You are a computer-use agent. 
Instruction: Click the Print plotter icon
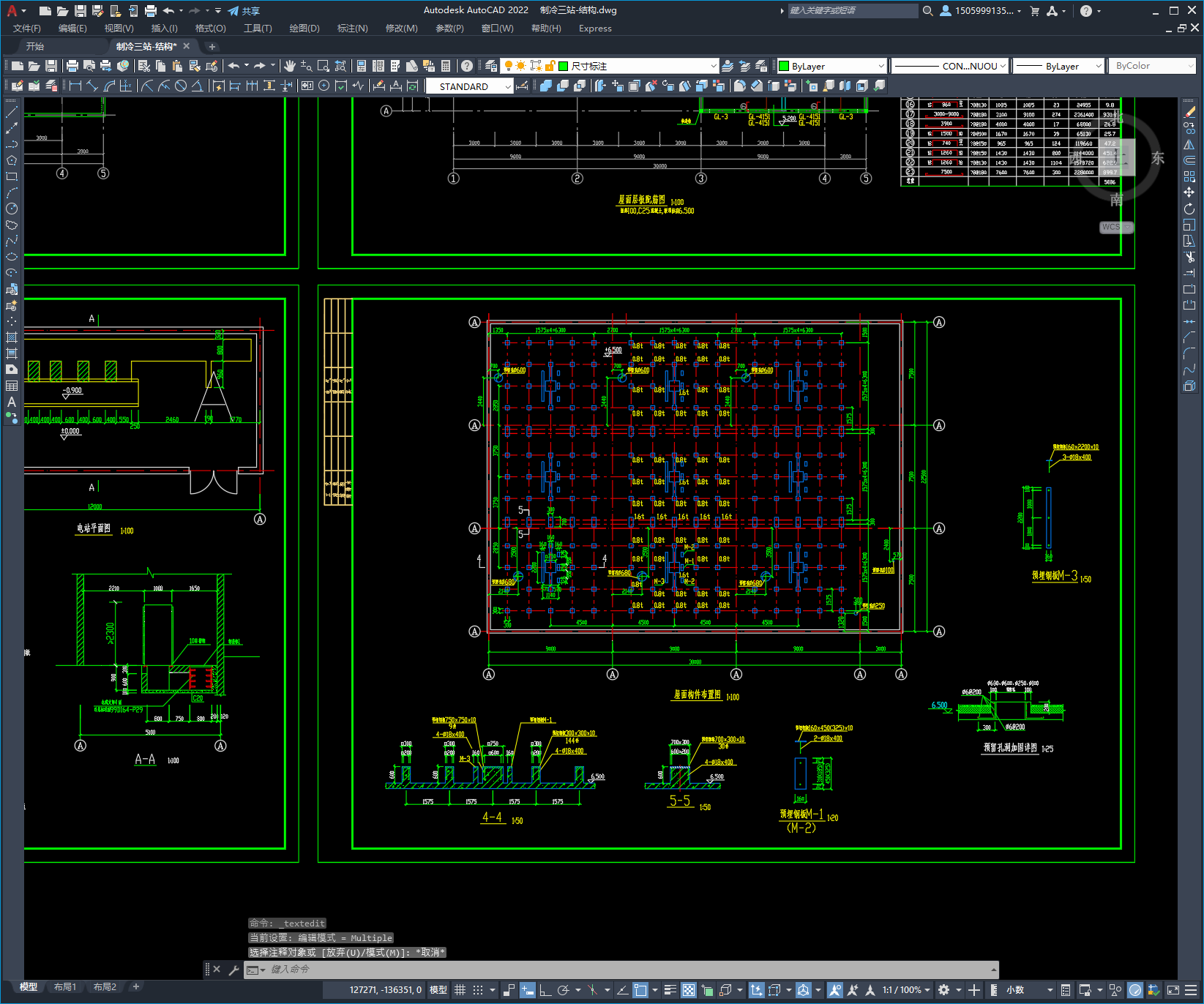(x=72, y=66)
